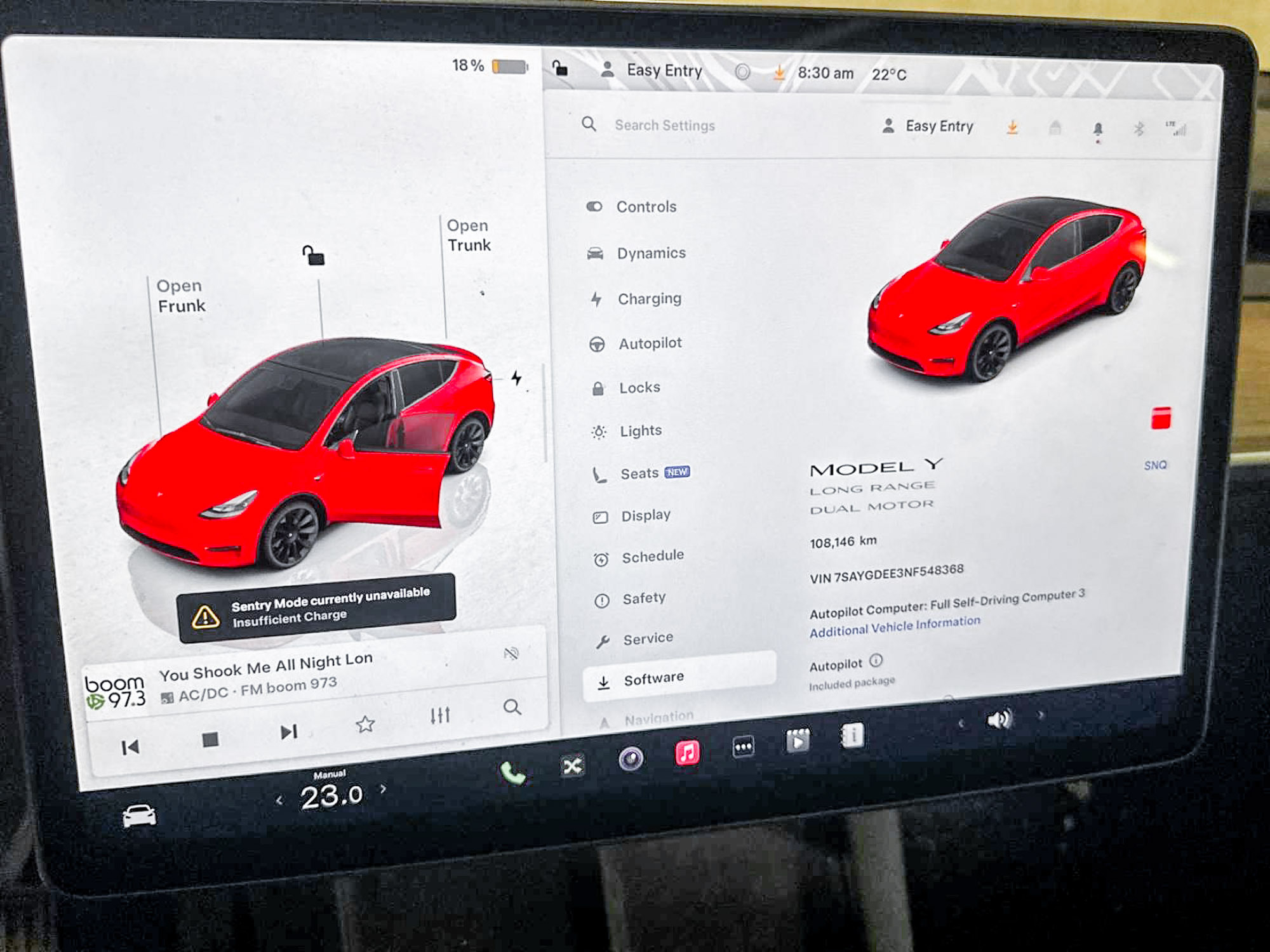Open Additional Vehicle Information link

[x=894, y=627]
